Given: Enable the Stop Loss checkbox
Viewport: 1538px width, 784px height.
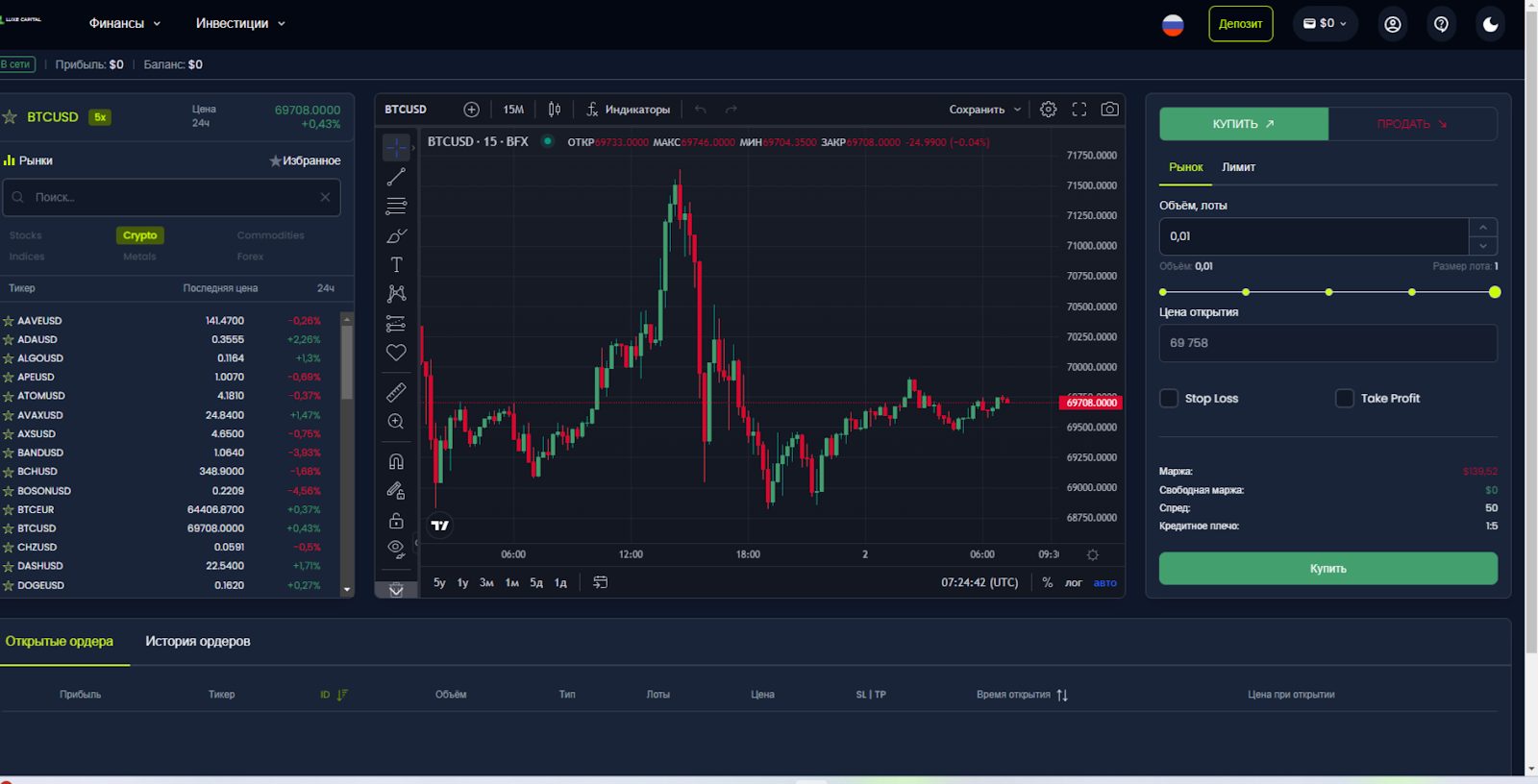Looking at the screenshot, I should coord(1169,398).
